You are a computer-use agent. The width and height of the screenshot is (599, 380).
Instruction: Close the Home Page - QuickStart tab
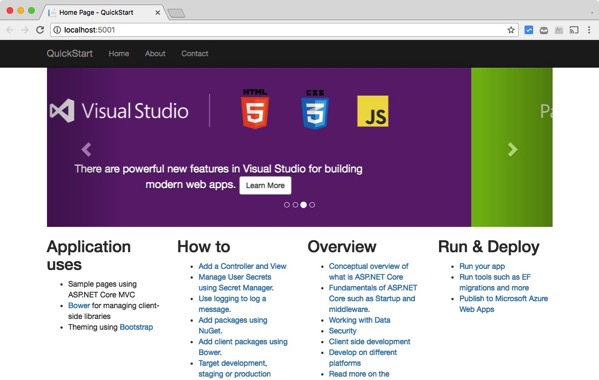click(157, 13)
